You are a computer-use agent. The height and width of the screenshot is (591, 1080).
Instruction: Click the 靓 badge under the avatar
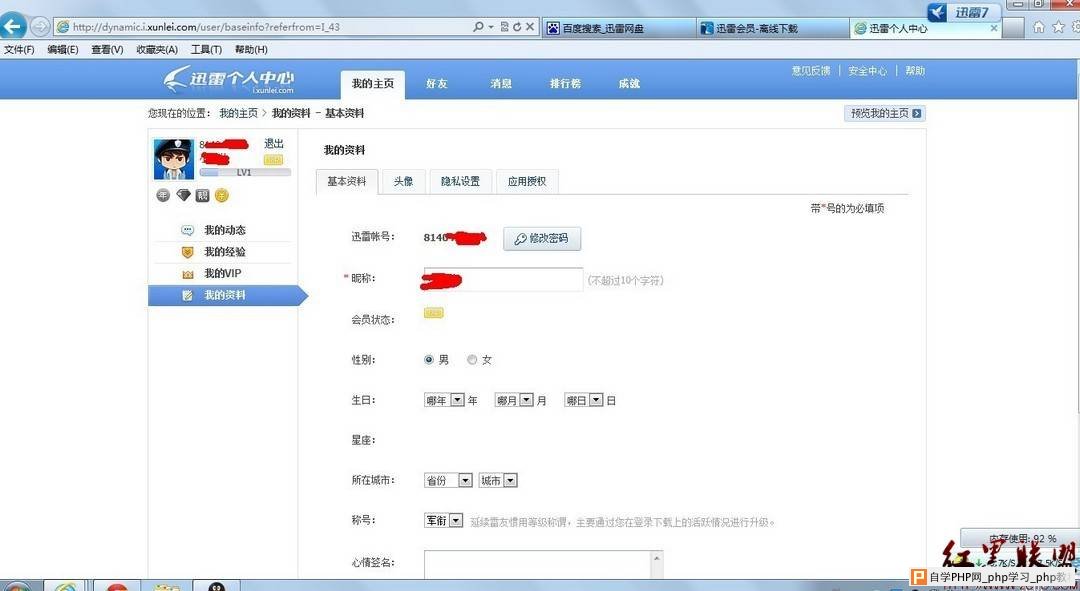pos(202,196)
